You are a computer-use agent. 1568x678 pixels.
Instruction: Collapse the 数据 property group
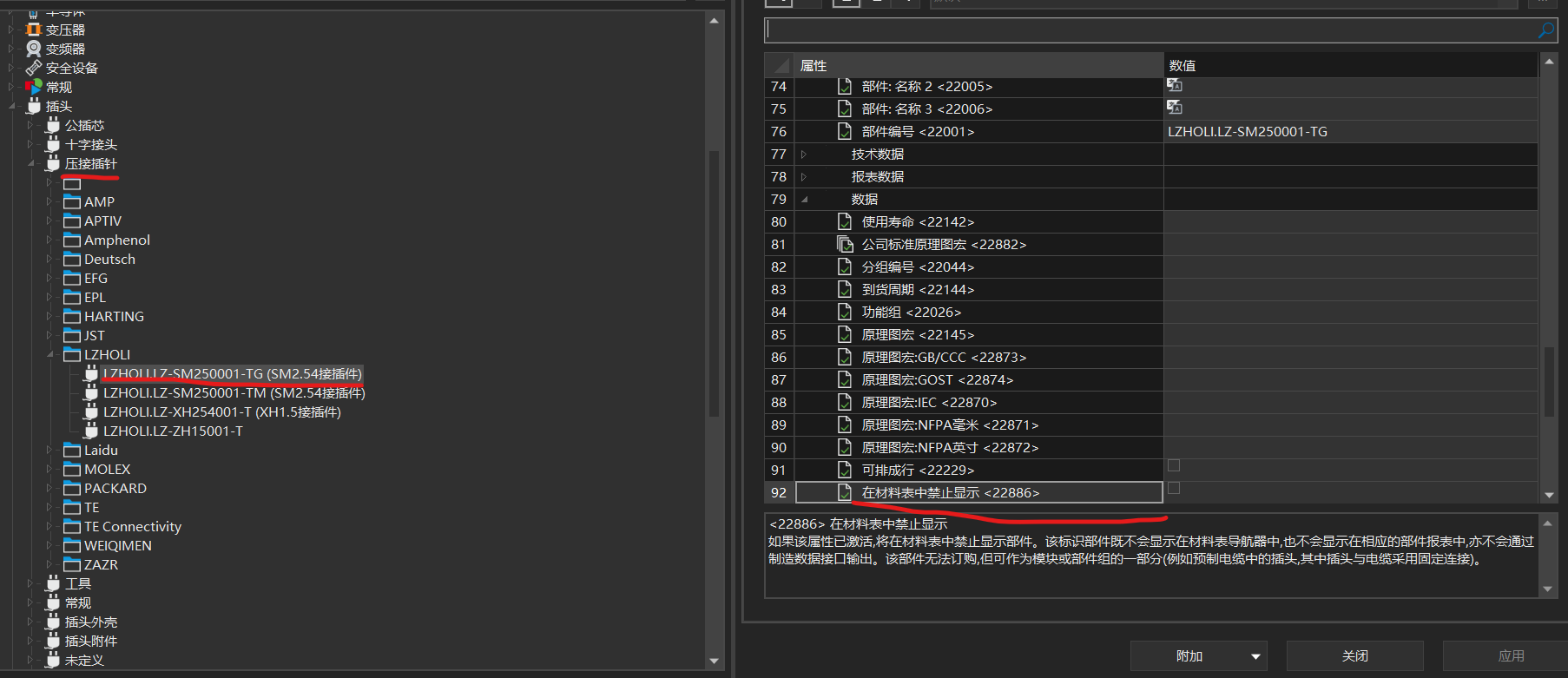pos(804,199)
